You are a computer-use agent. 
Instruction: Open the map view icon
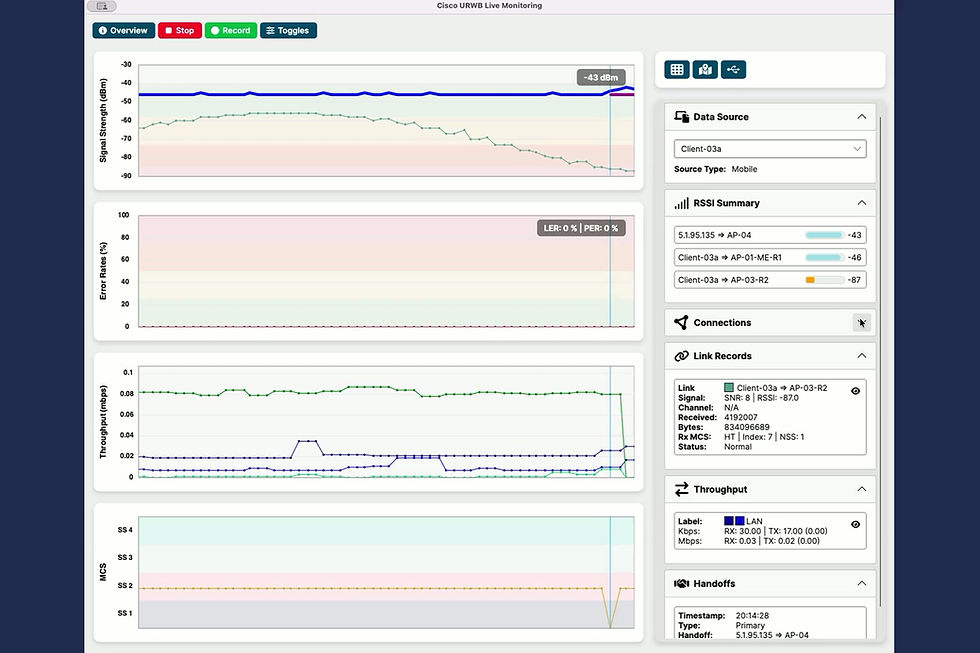(x=705, y=69)
